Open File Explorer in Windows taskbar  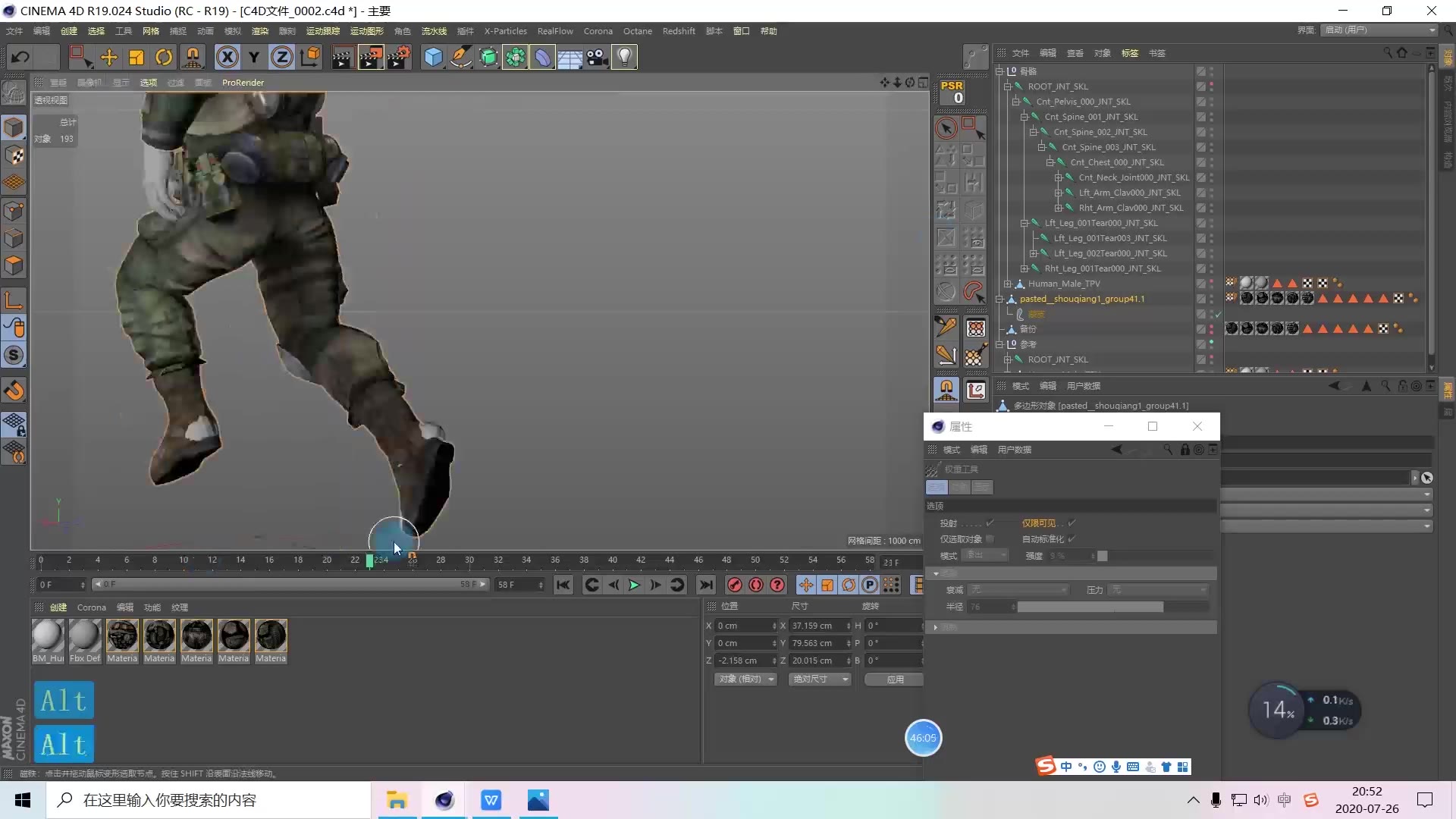coord(397,800)
